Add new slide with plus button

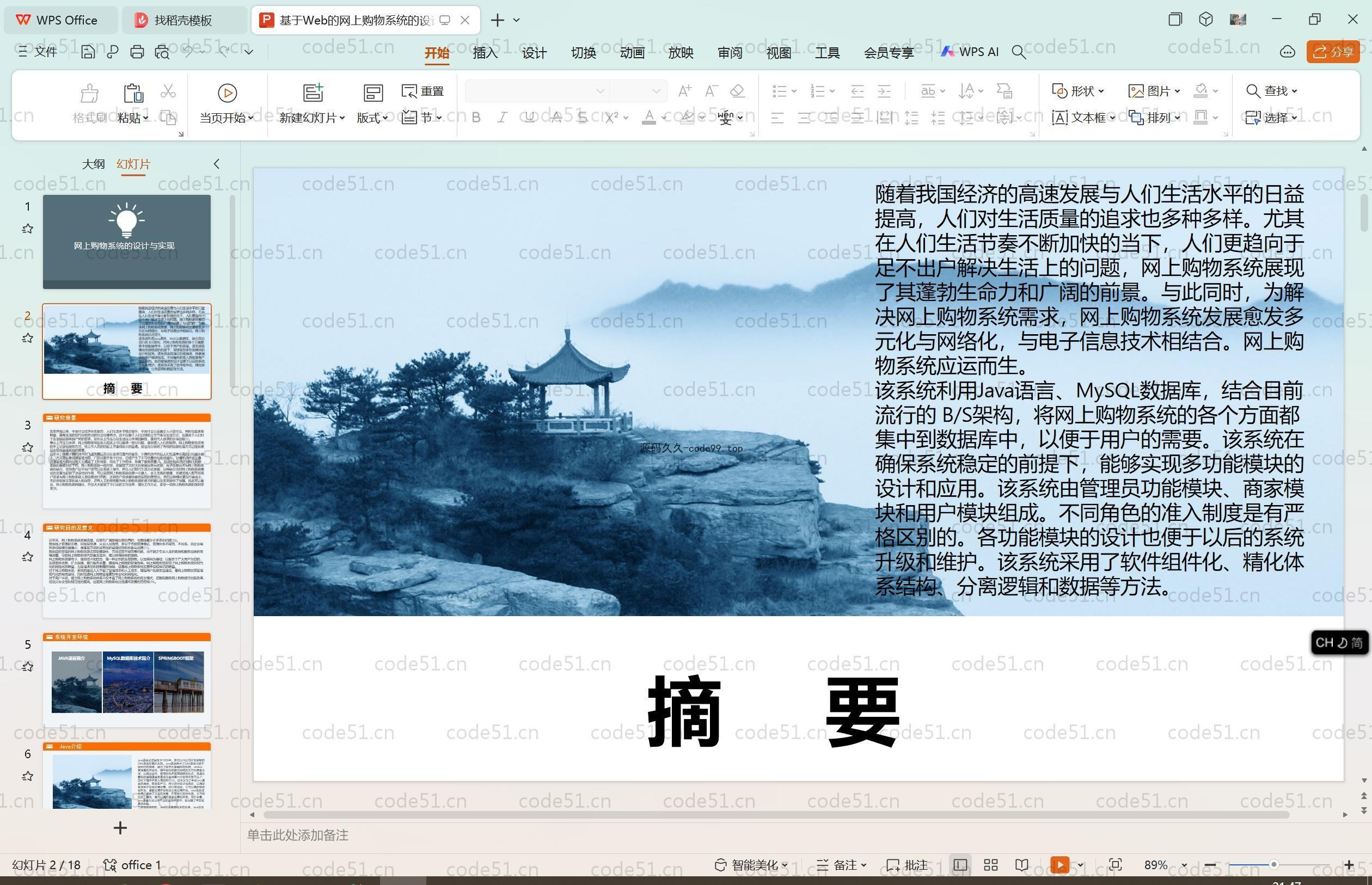120,827
